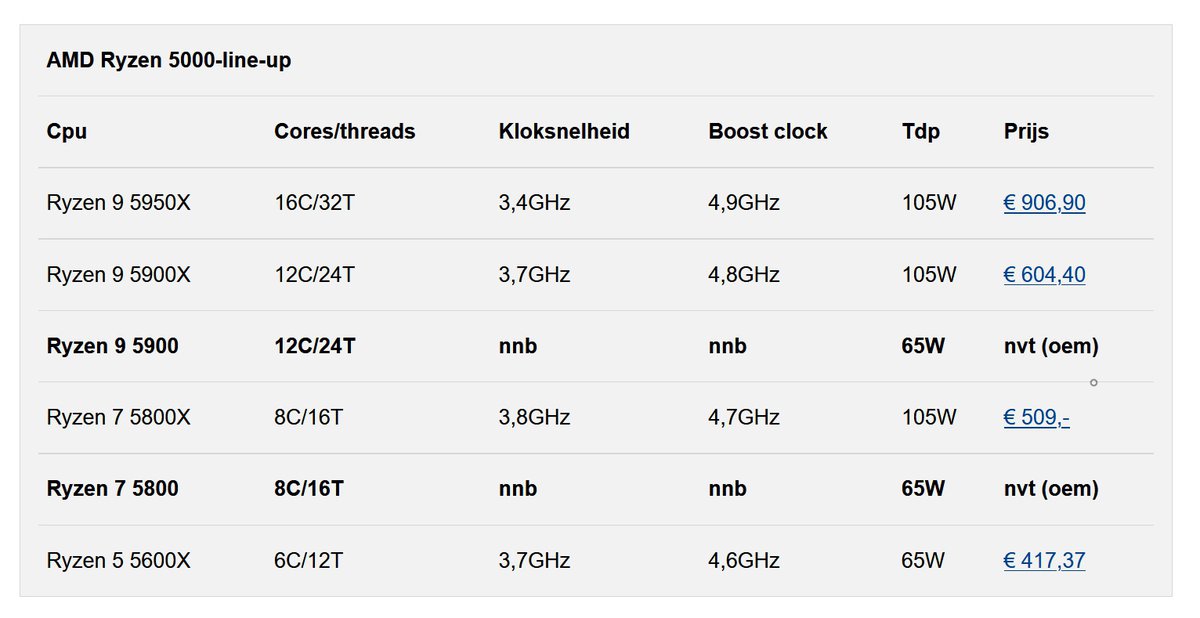The image size is (1200, 618).
Task: Select the Boost clock column header
Action: tap(768, 131)
